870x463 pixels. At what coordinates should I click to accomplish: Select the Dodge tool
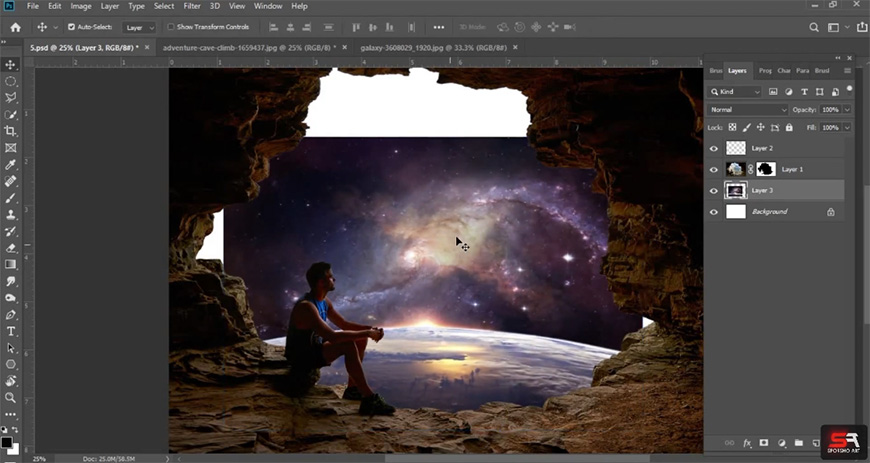[10, 298]
